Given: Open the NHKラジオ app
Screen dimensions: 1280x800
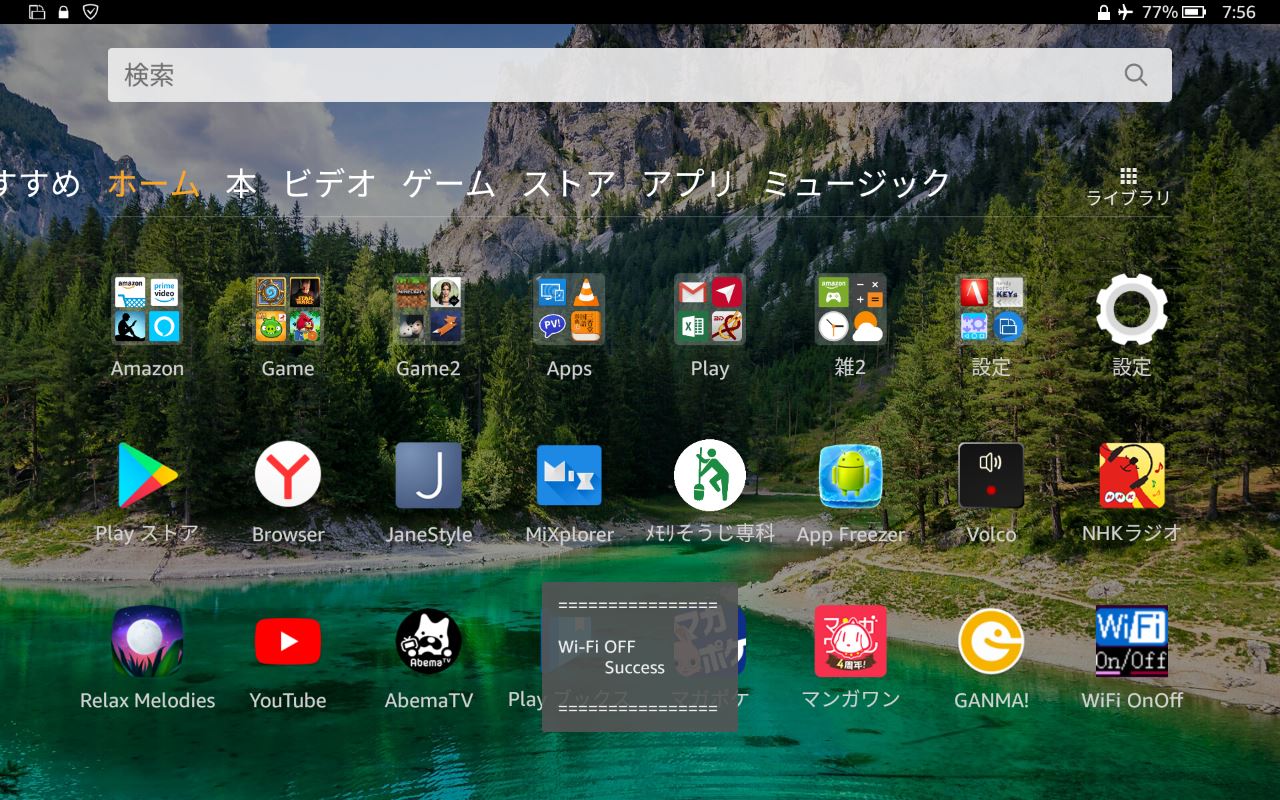Looking at the screenshot, I should [x=1132, y=476].
